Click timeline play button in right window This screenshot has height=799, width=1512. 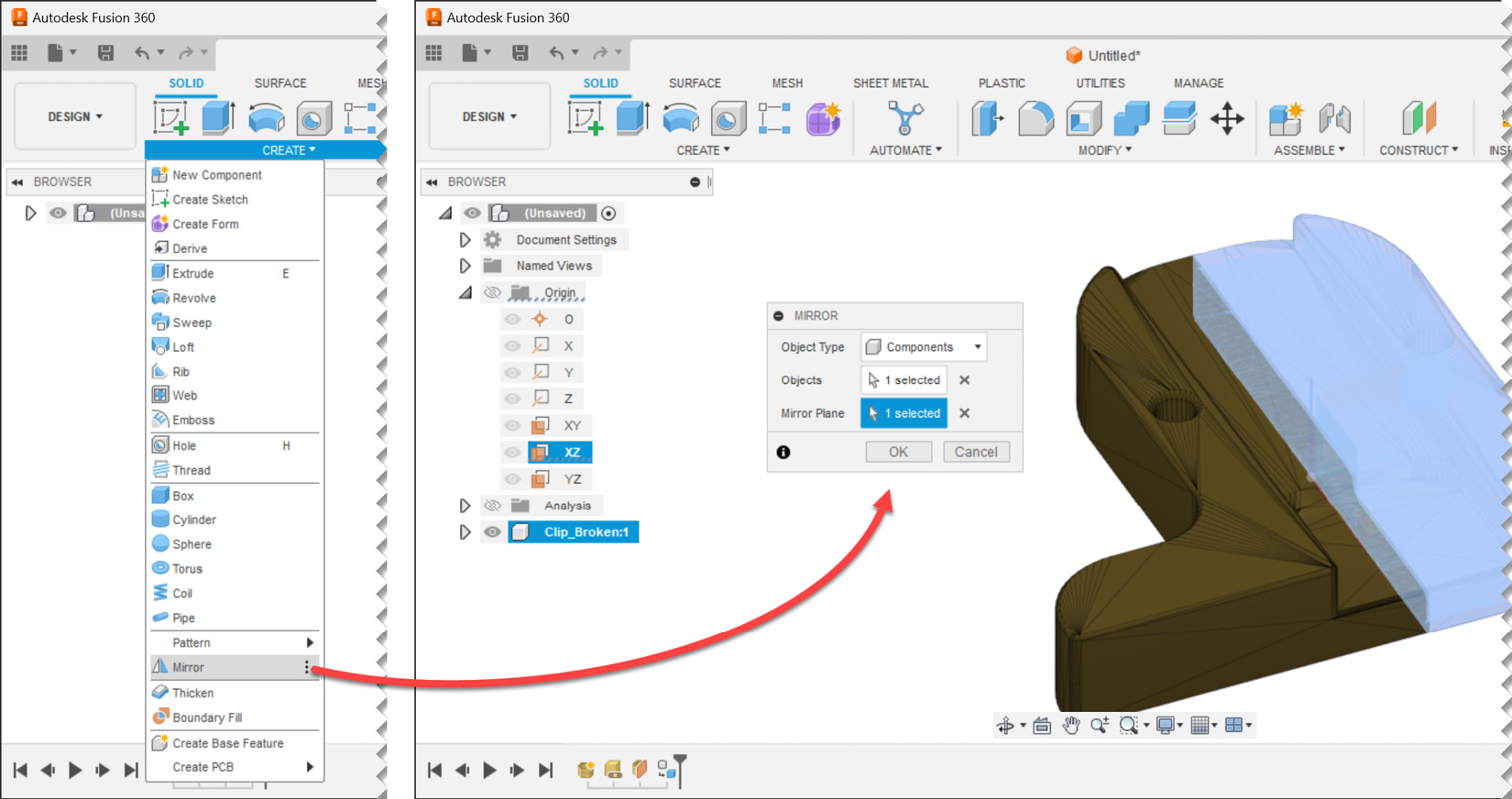(x=489, y=770)
